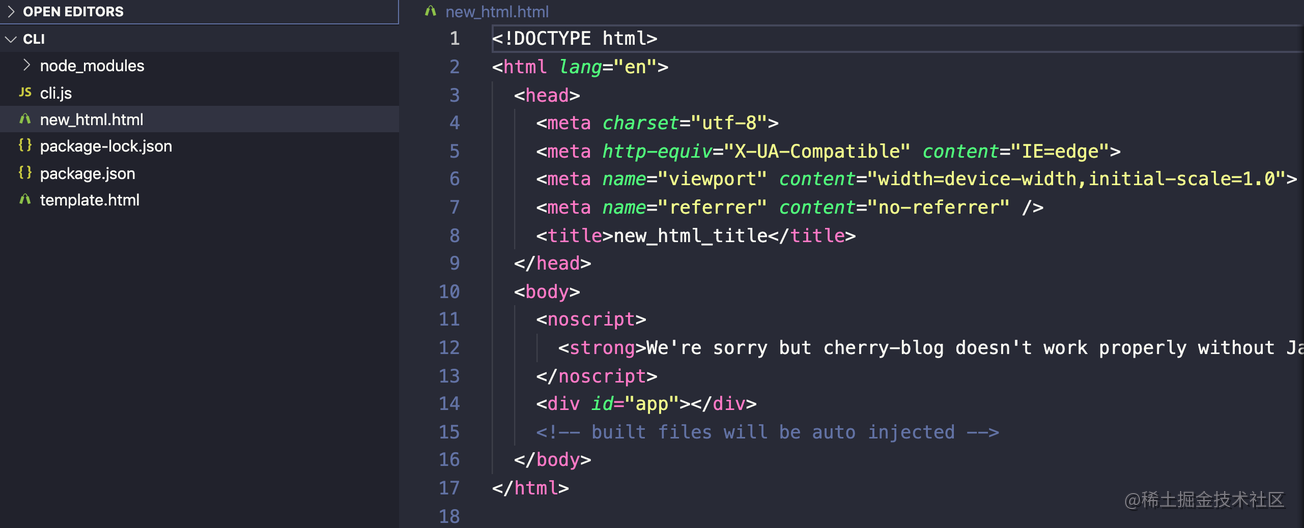Click line number 8 in the gutter
Image resolution: width=1304 pixels, height=528 pixels.
(x=454, y=236)
